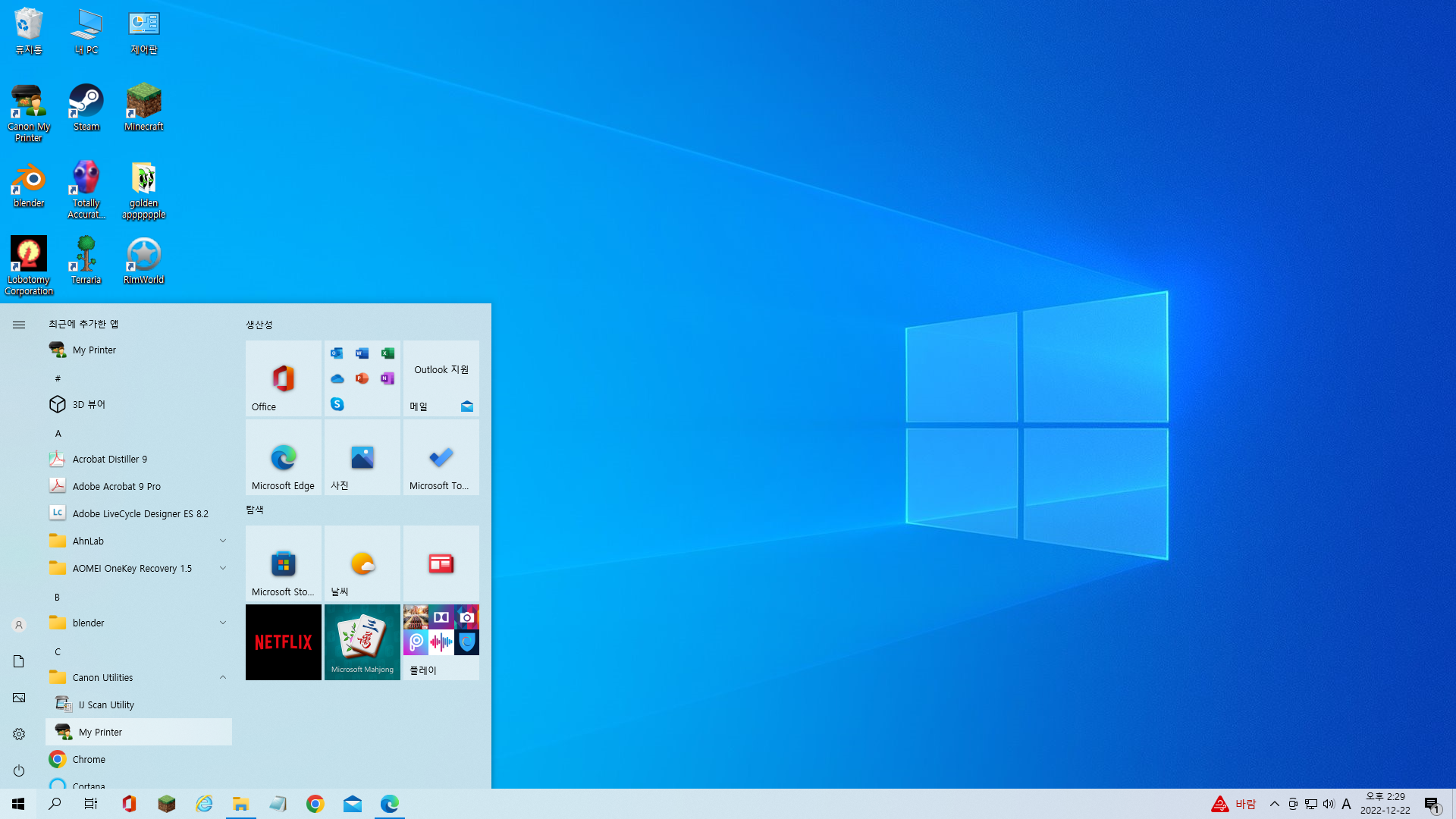This screenshot has height=819, width=1456.
Task: Click the Power button icon
Action: [x=19, y=770]
